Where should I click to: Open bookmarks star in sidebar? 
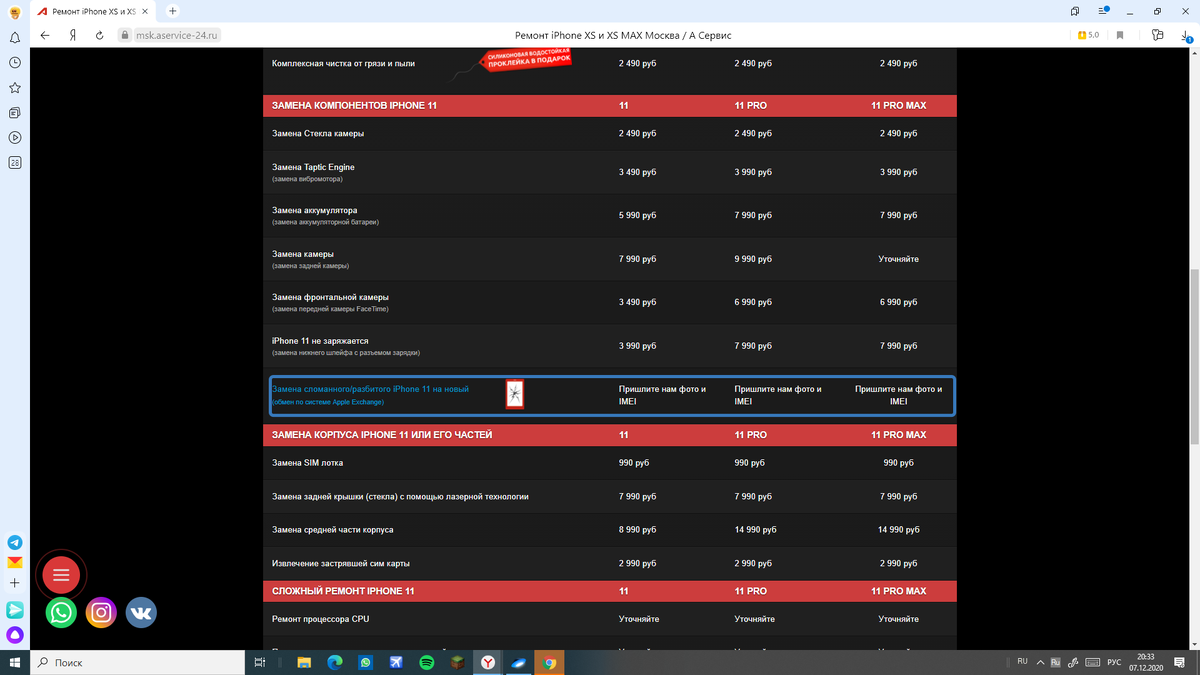(15, 88)
